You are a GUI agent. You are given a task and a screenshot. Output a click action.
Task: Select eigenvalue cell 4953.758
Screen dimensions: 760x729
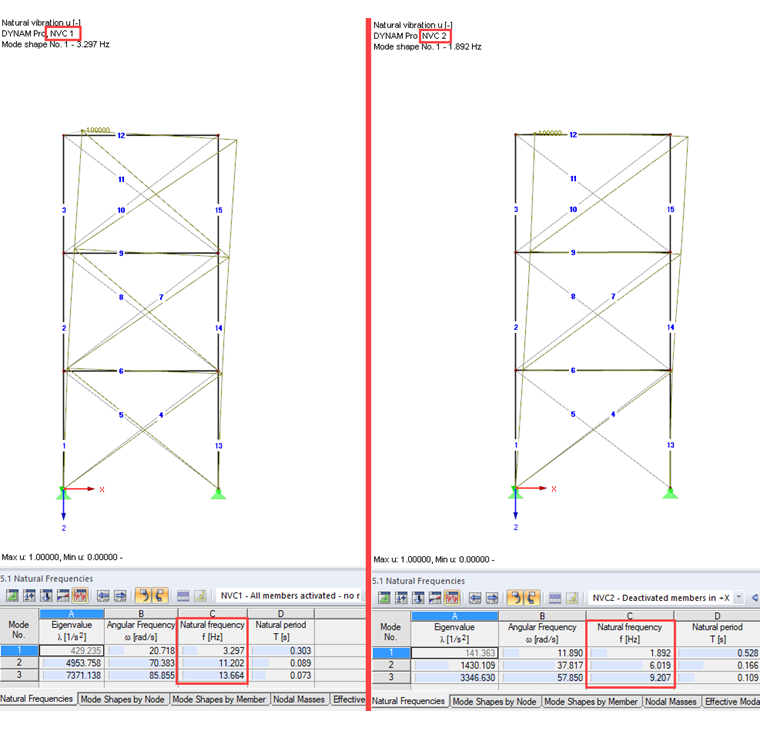coord(72,663)
